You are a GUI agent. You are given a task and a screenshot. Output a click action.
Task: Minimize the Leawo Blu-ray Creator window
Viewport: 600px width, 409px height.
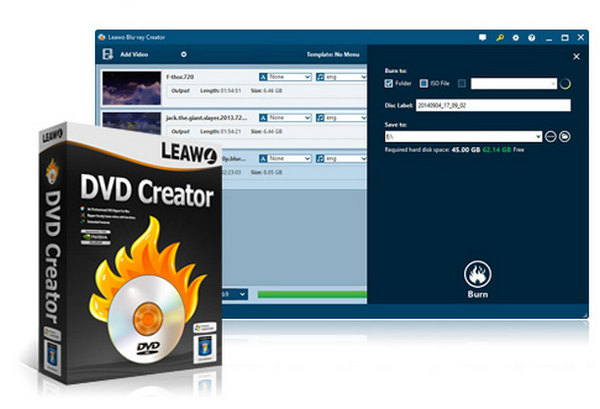click(x=549, y=38)
